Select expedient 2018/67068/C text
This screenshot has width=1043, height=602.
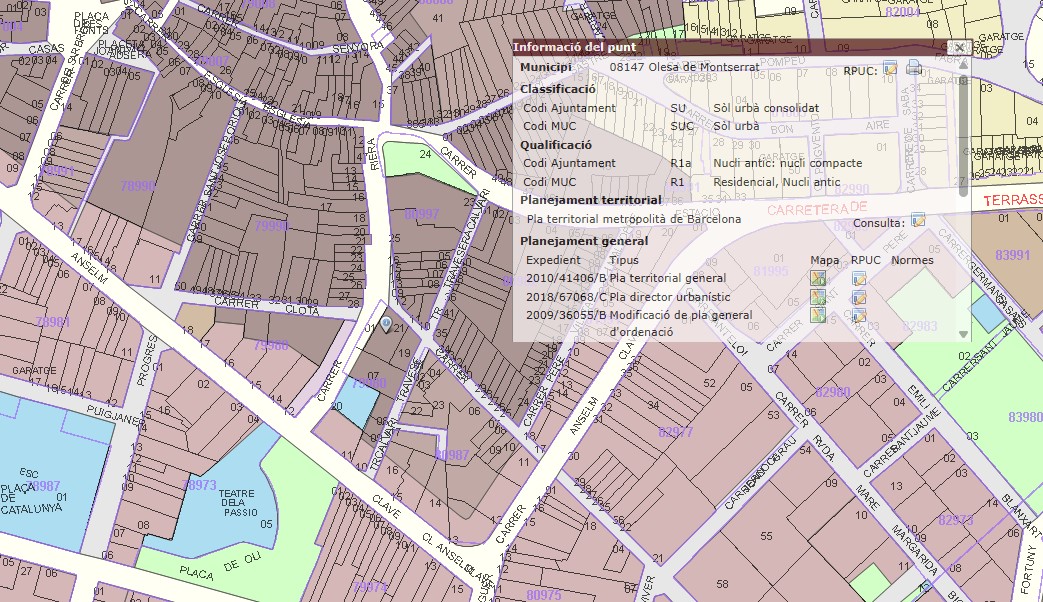point(566,297)
